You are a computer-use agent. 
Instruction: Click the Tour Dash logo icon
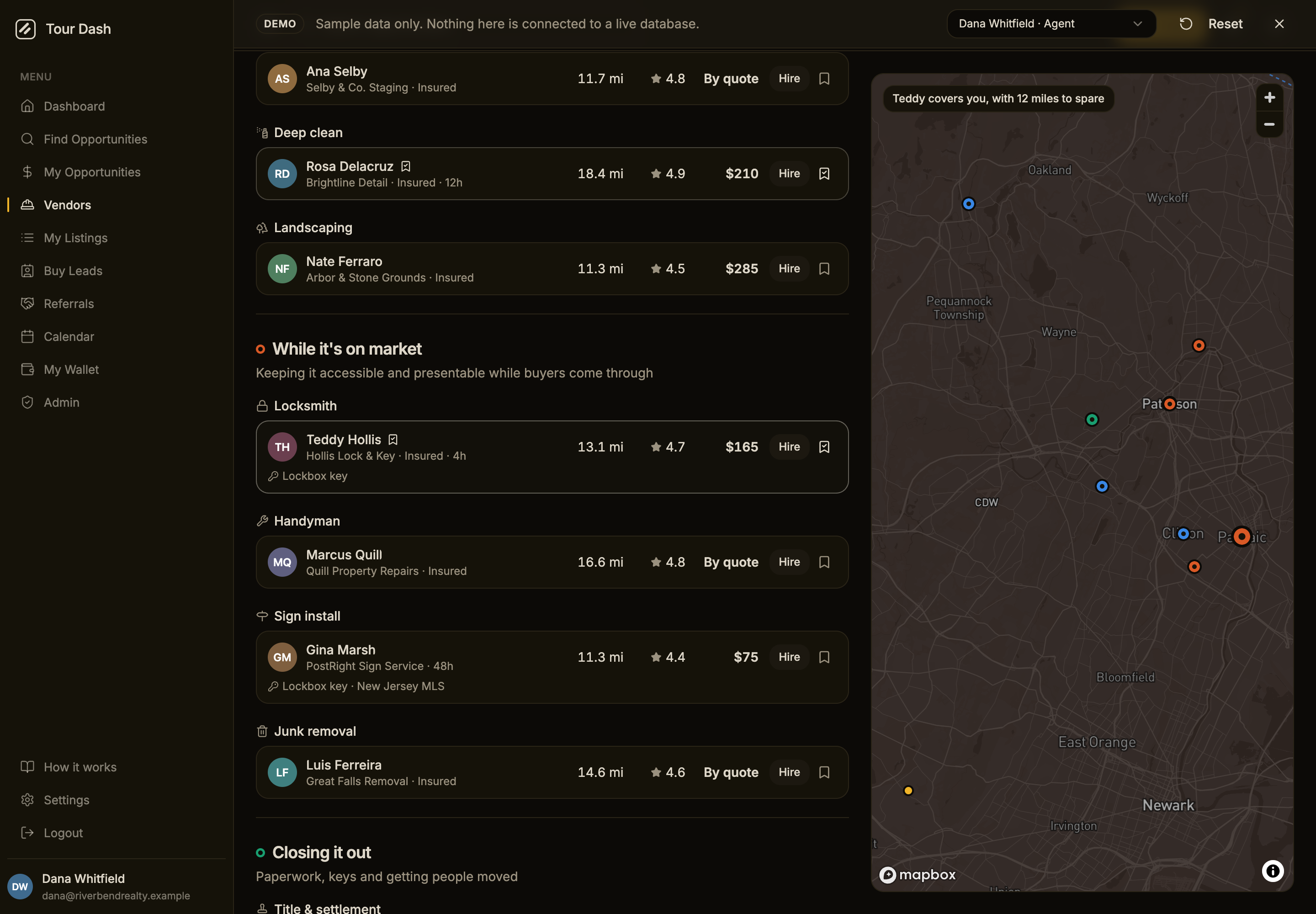pyautogui.click(x=25, y=29)
